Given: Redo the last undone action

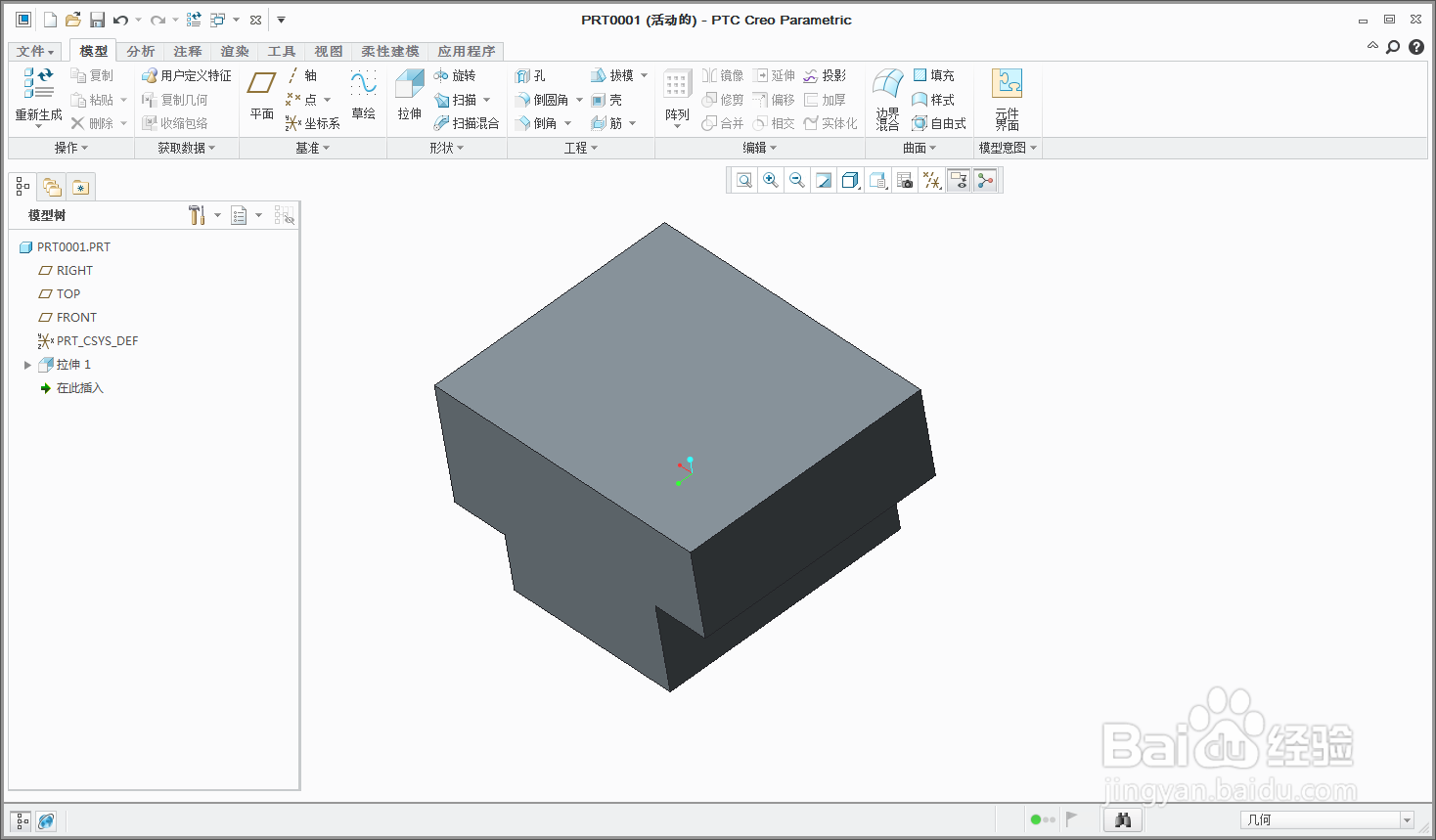Looking at the screenshot, I should coord(157,20).
